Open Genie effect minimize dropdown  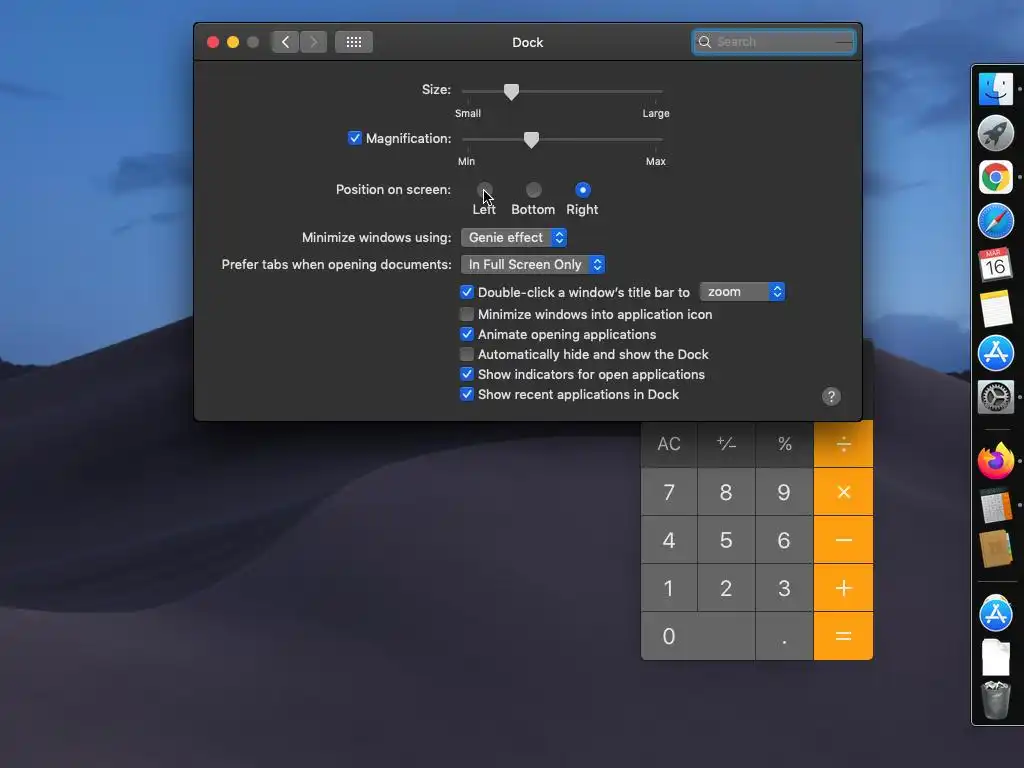click(514, 238)
